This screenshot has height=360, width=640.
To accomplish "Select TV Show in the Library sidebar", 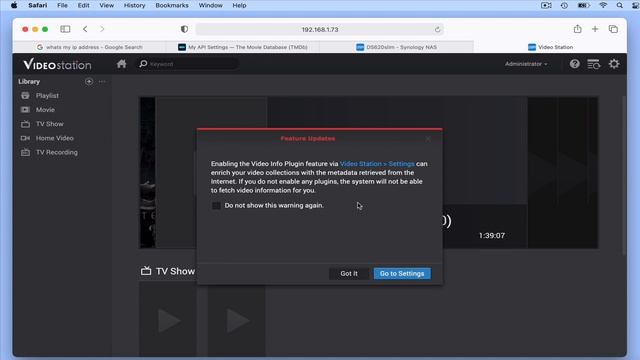I will click(x=49, y=124).
